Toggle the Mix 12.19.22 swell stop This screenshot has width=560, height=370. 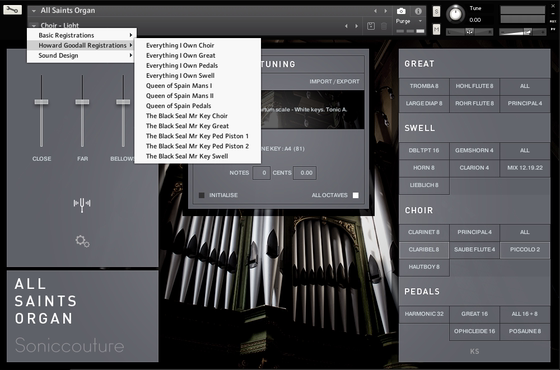(525, 168)
